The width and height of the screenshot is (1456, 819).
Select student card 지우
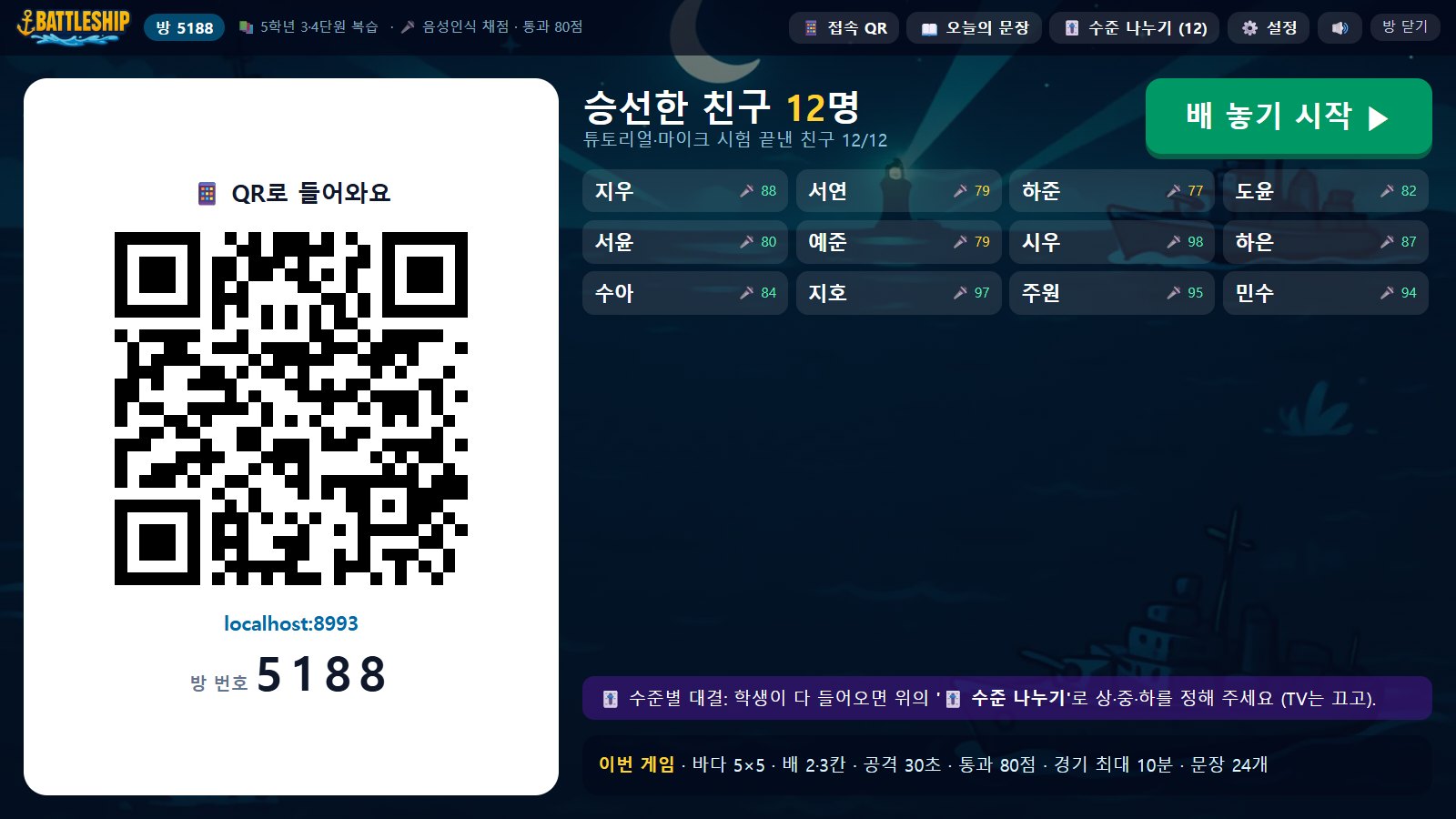click(x=685, y=191)
